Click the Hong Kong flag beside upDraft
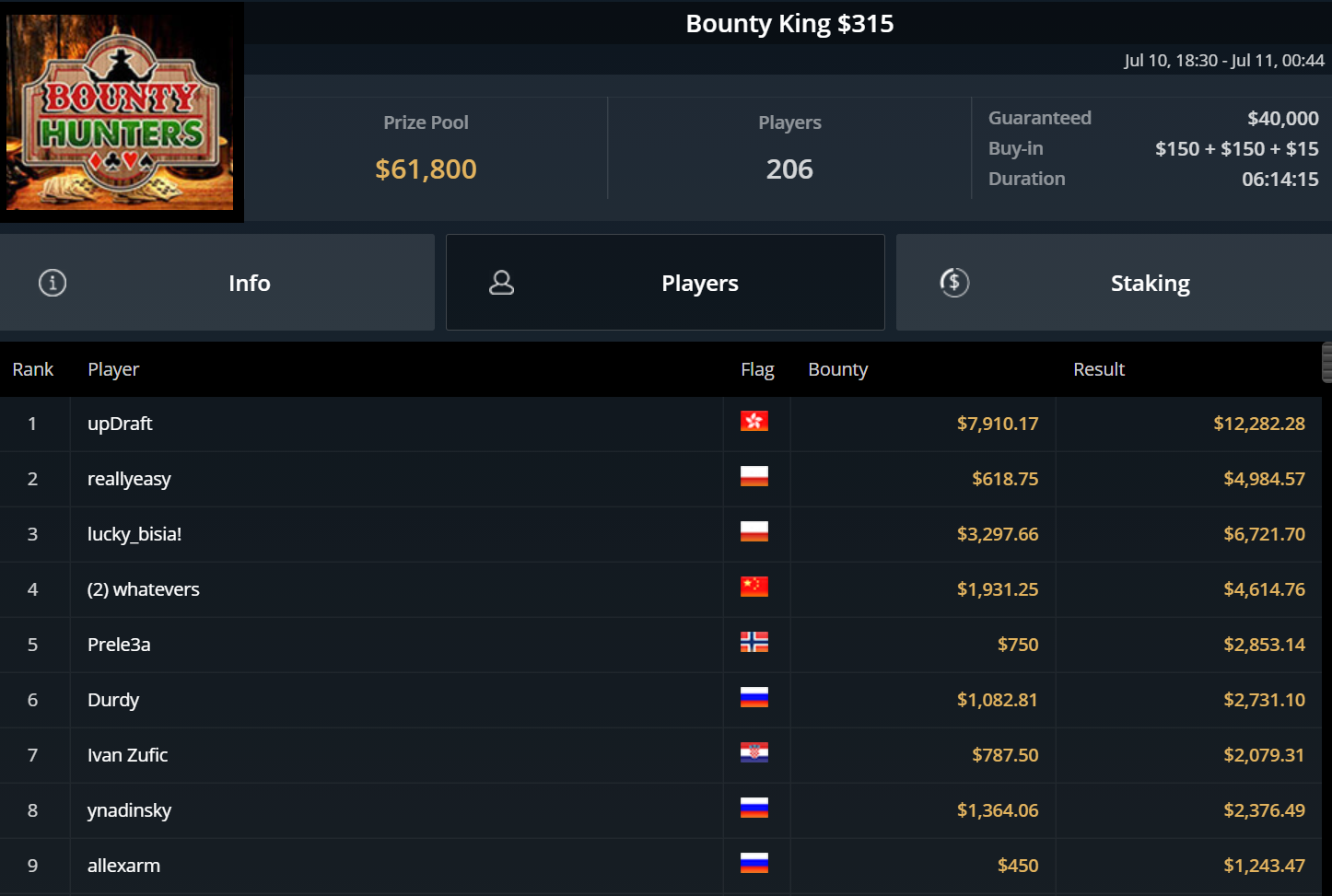Screen dimensions: 1332x896 (754, 422)
